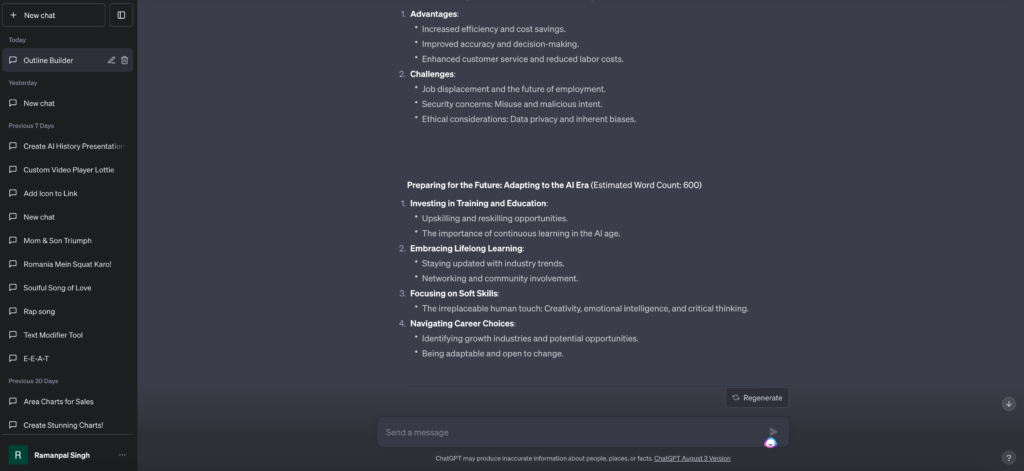The height and width of the screenshot is (471, 1024).
Task: Select the Custom Video Player Lottie chat
Action: [x=68, y=170]
